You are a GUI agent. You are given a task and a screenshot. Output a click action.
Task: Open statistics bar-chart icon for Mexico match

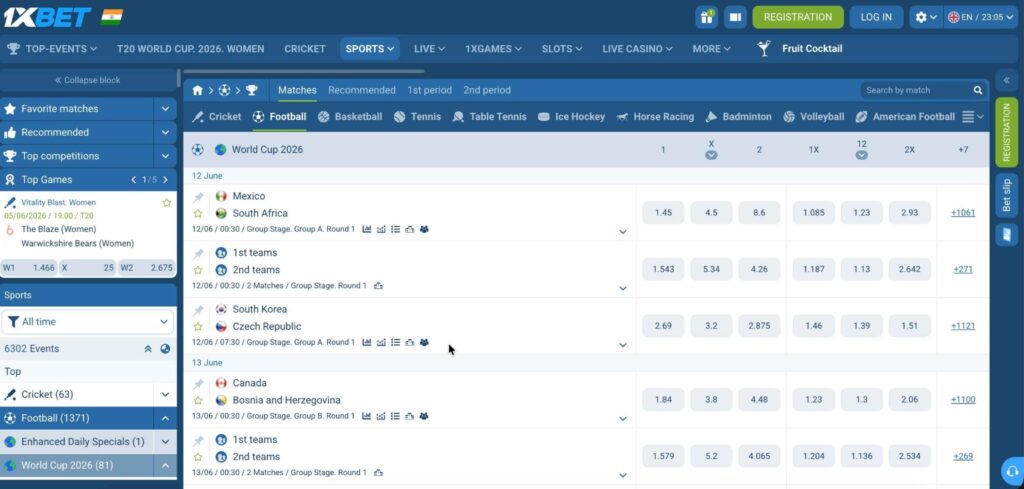point(367,229)
